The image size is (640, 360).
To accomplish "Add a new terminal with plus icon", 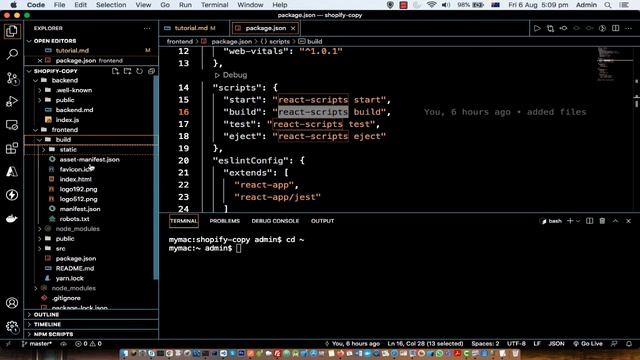I will [x=570, y=221].
